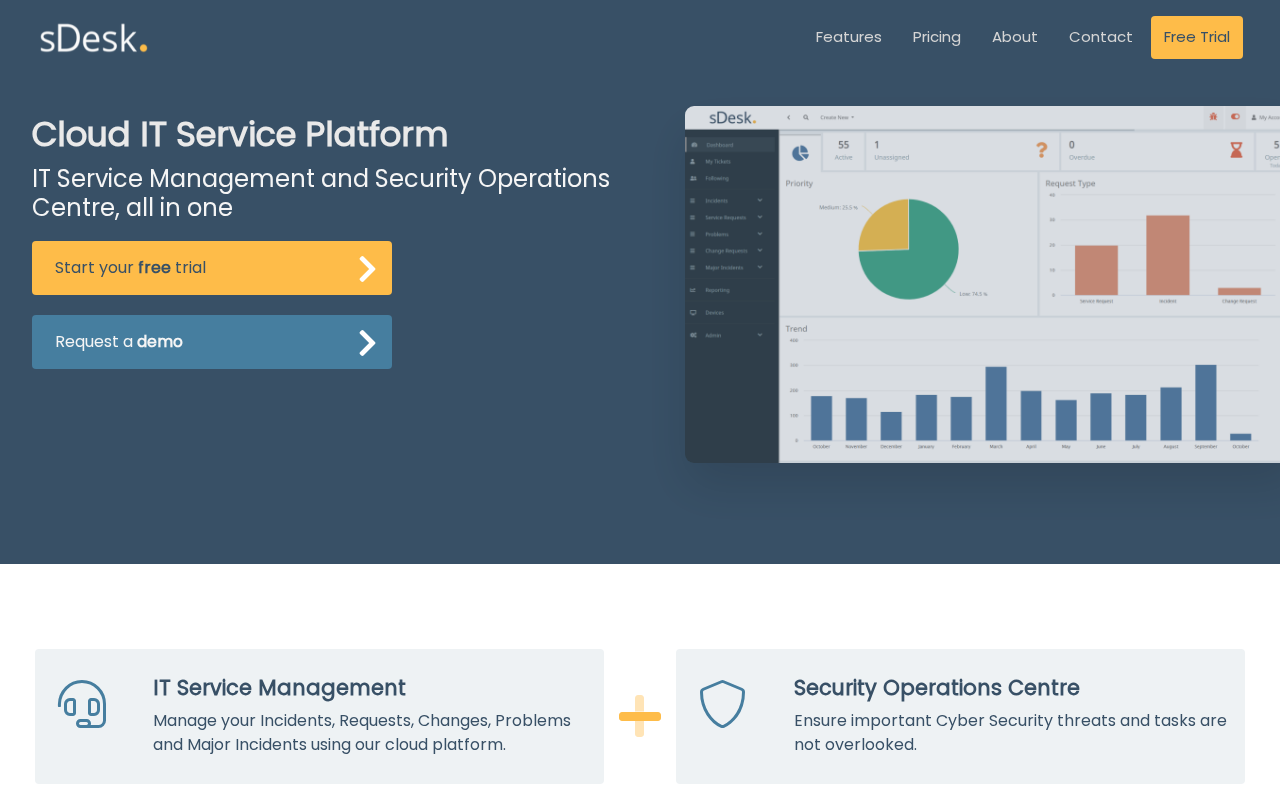Click the sDesk logo in the header
Screen dimensions: 1280x800
point(93,38)
